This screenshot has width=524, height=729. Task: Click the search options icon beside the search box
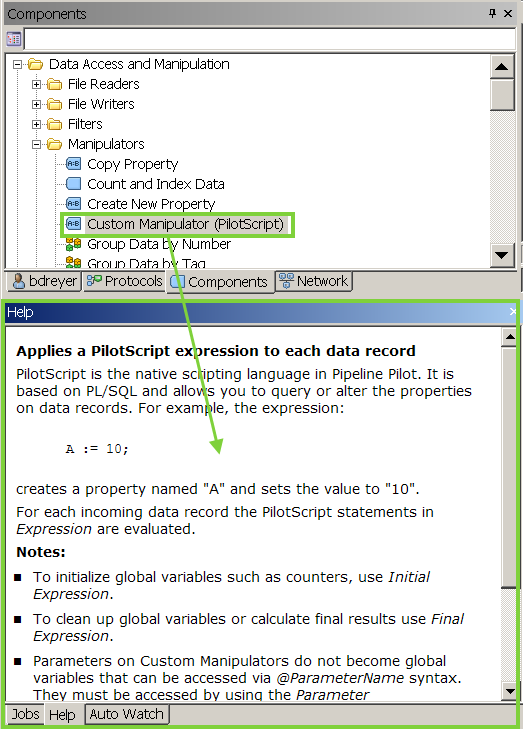coord(13,39)
